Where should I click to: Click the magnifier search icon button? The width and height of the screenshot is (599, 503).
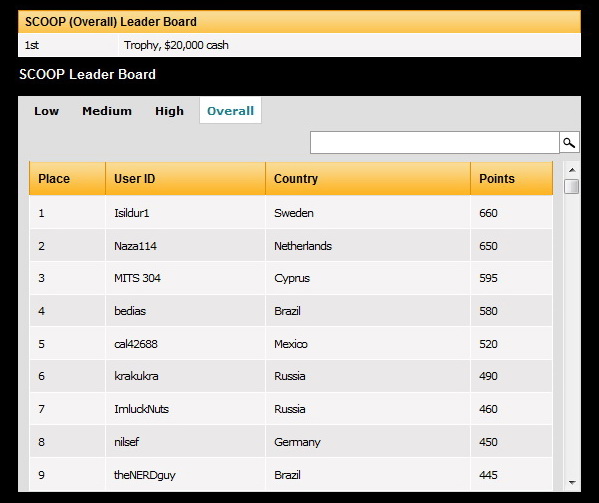pos(569,142)
